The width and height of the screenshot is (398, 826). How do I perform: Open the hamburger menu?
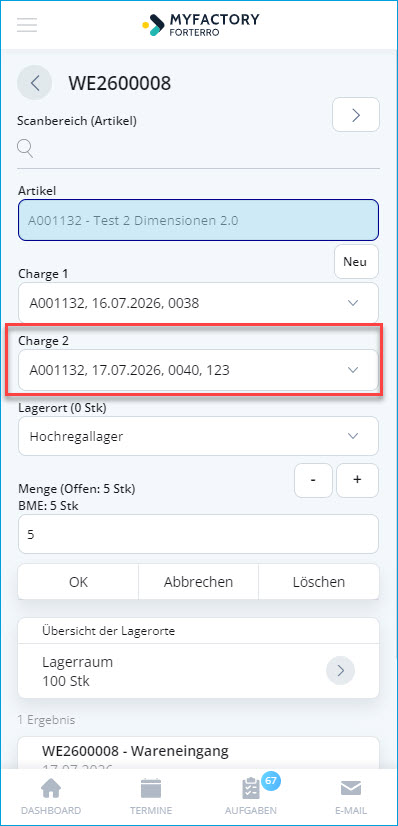(27, 25)
